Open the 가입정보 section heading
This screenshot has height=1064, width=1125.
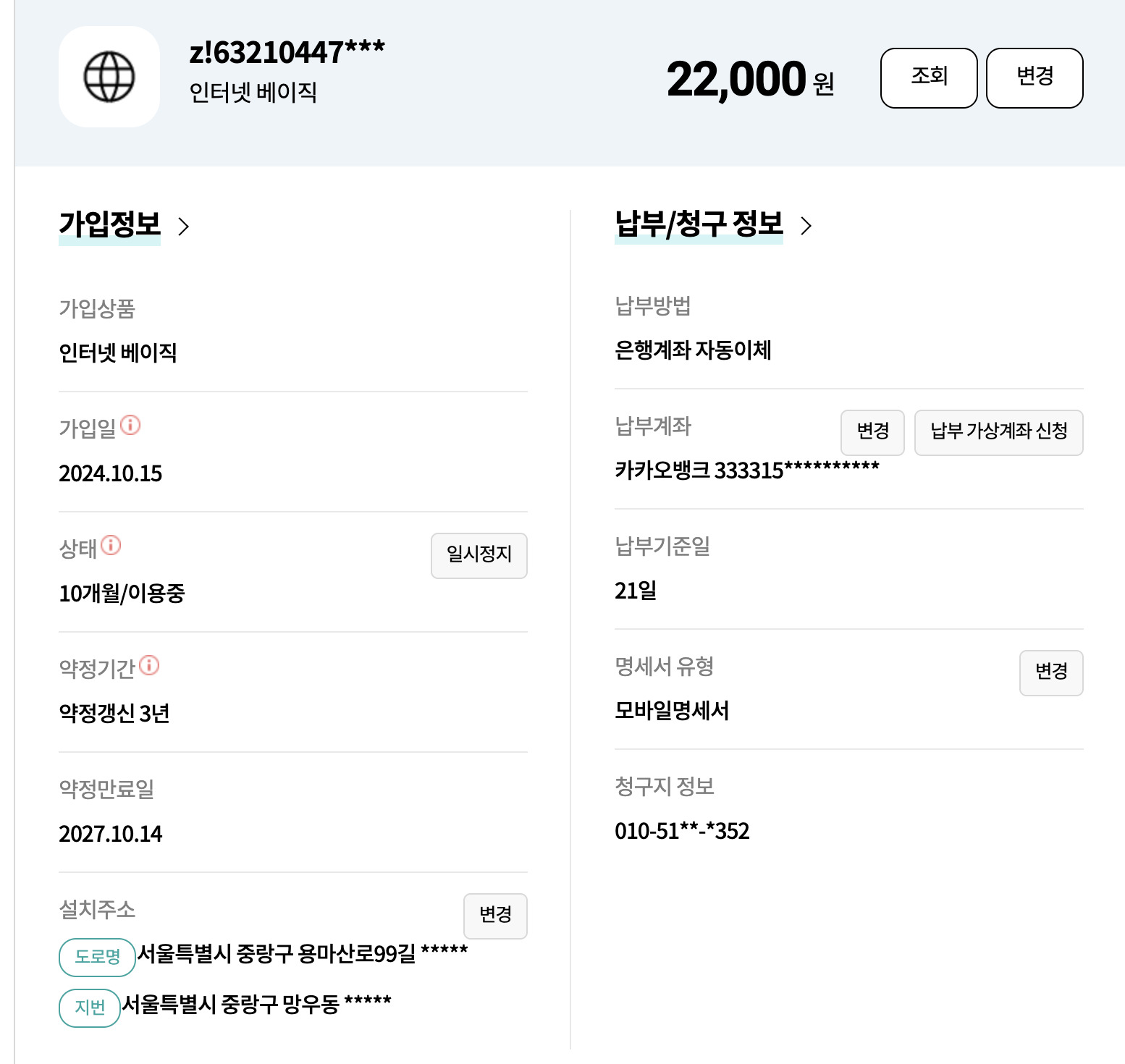(109, 224)
